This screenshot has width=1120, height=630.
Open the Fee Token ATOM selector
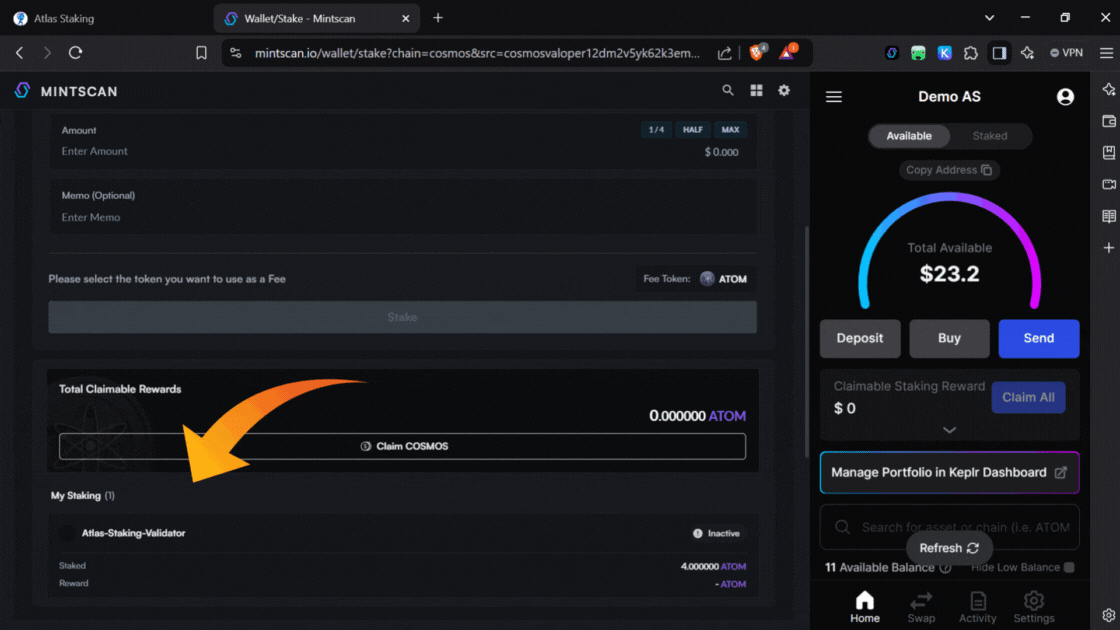pos(723,279)
